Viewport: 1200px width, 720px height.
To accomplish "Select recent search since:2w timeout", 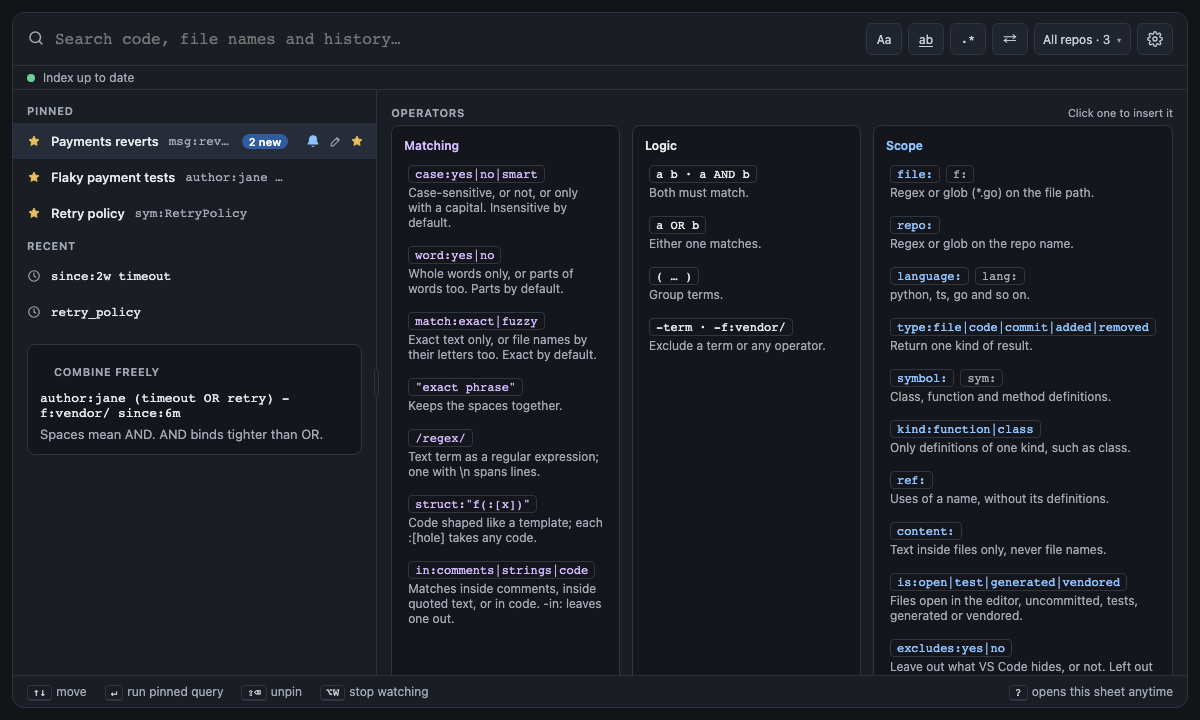I will pyautogui.click(x=195, y=276).
